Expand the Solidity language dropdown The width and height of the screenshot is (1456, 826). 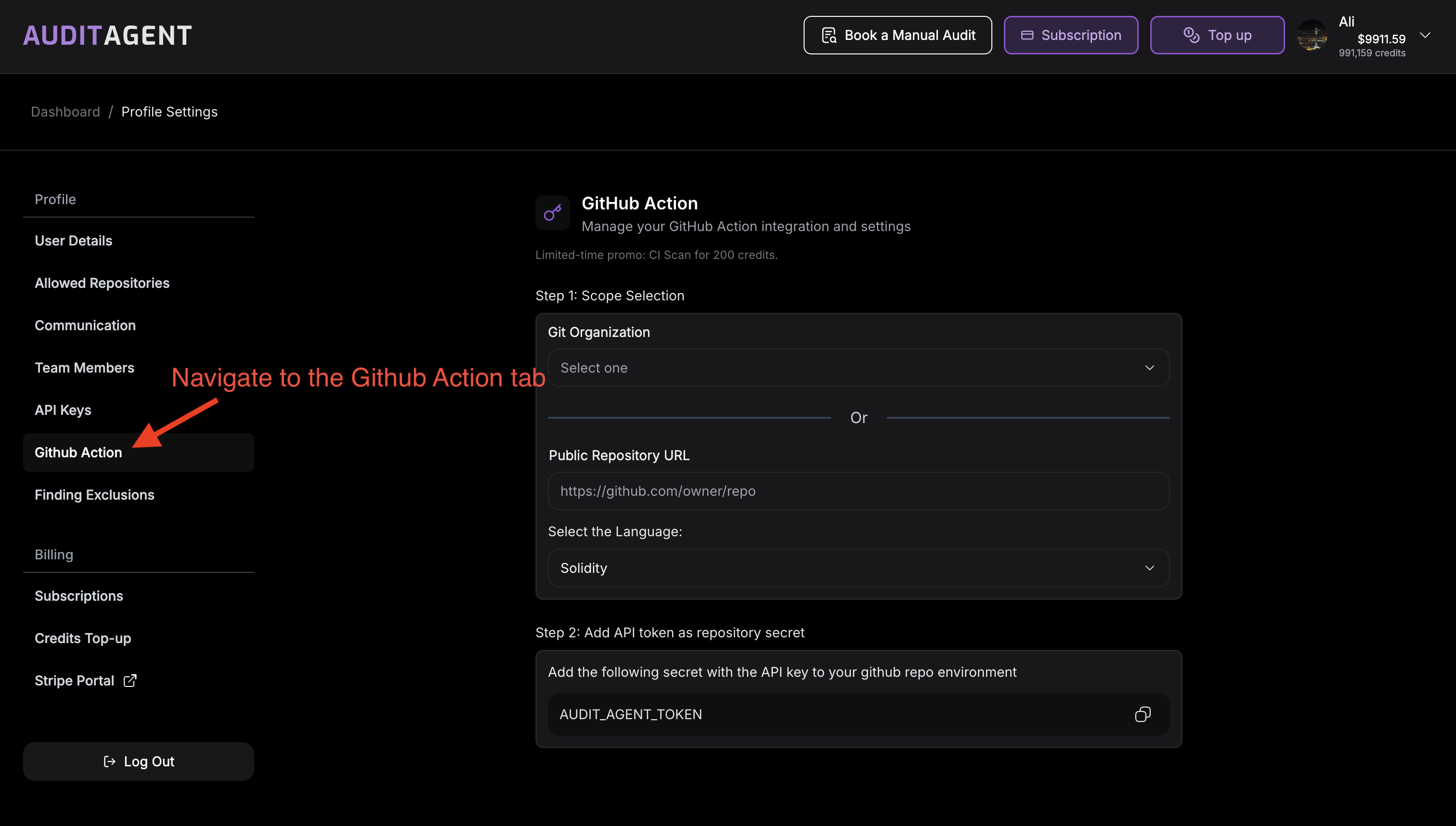858,568
